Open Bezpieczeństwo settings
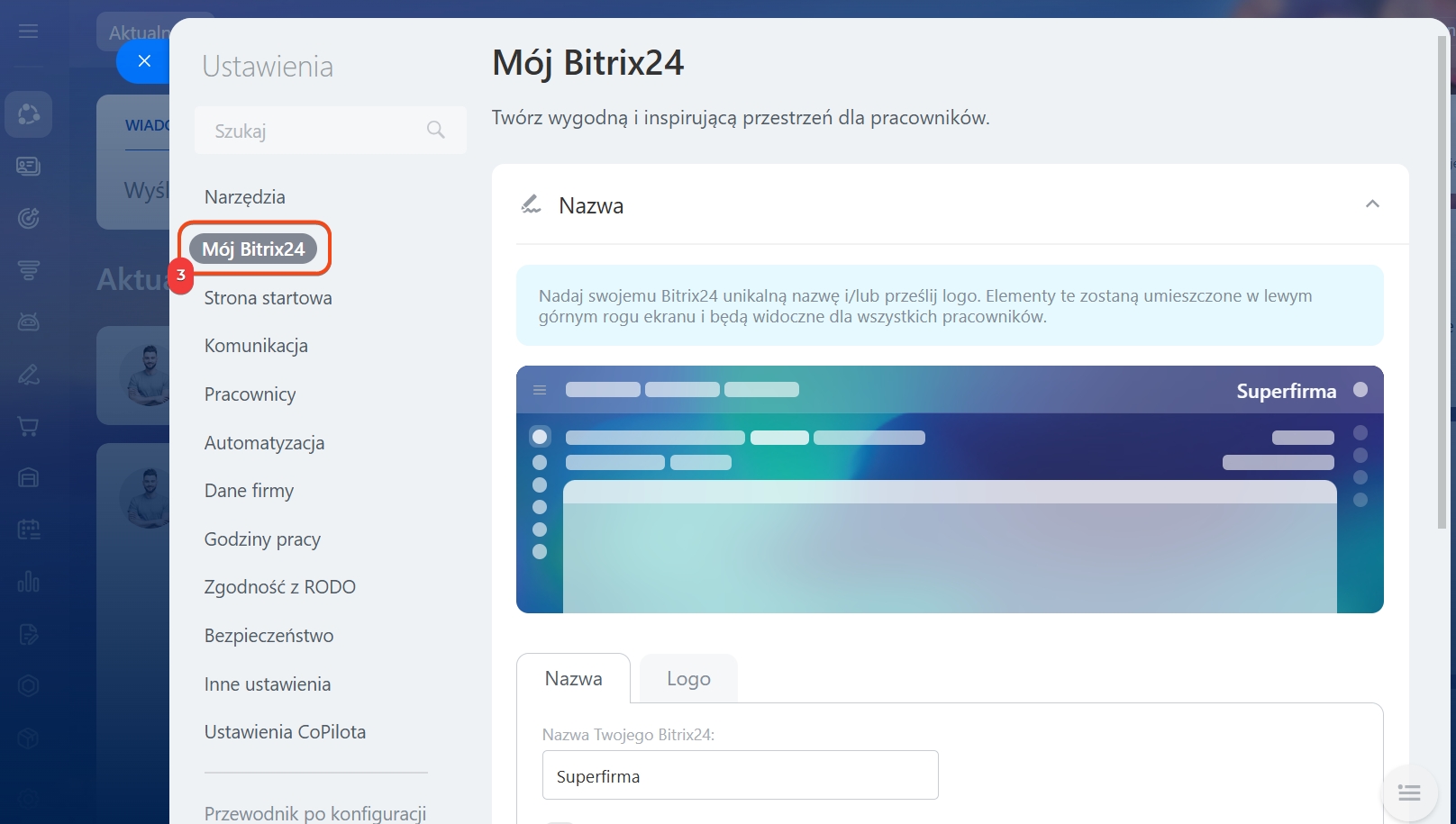 click(268, 636)
